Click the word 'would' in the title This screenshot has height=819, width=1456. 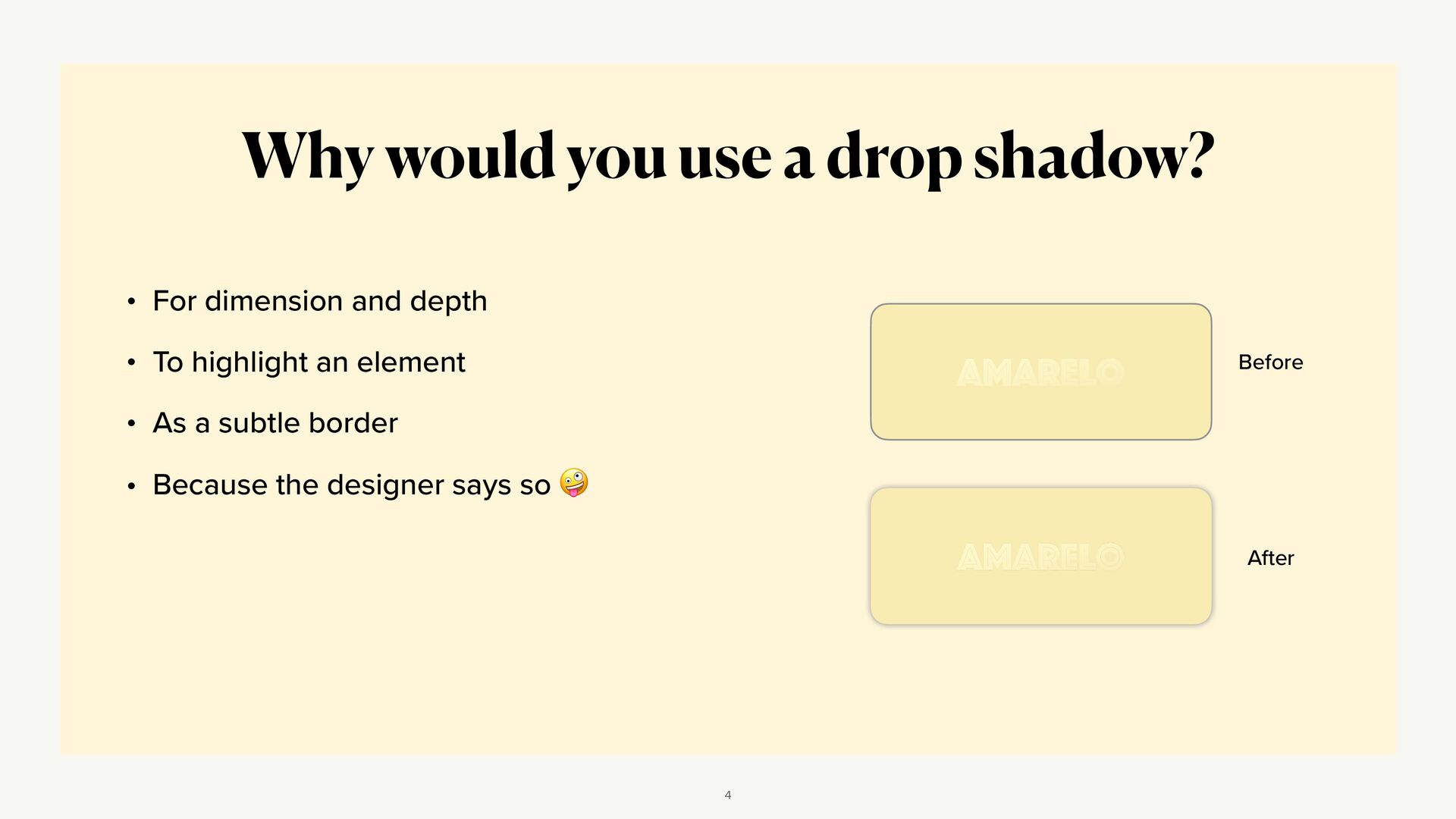coord(470,155)
